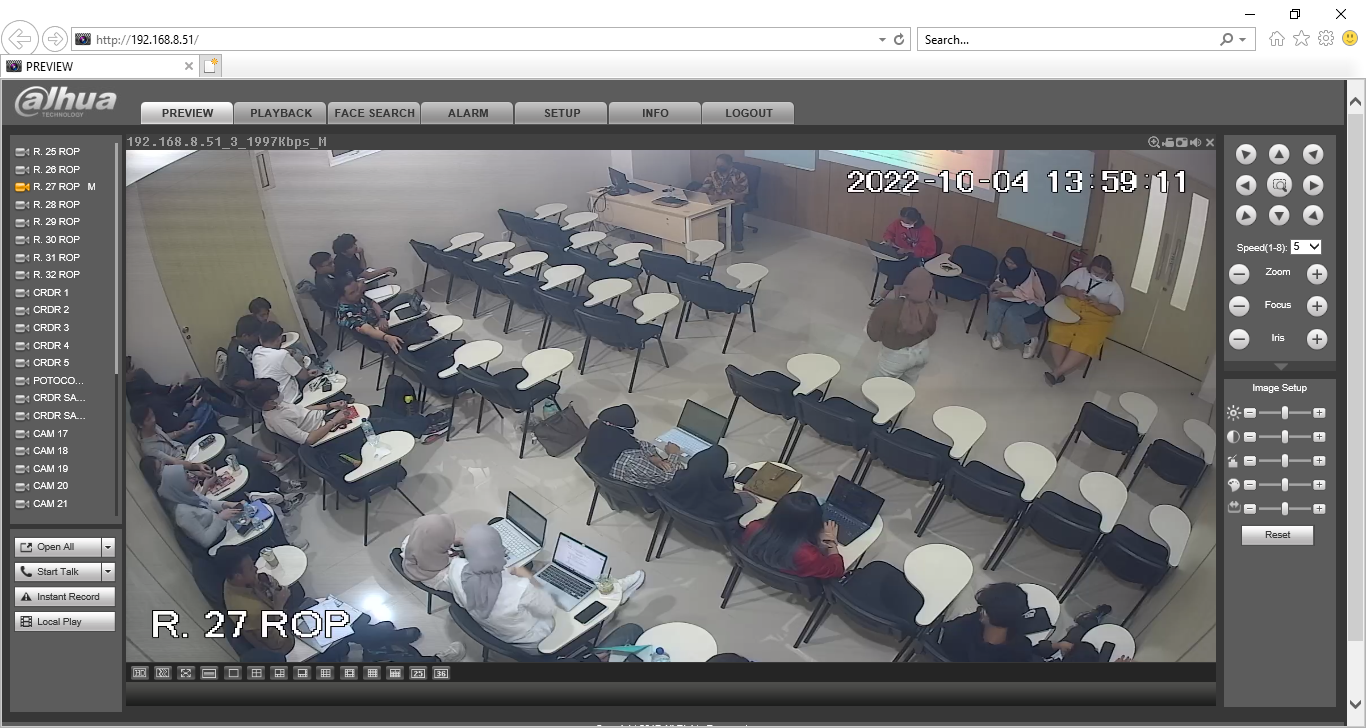
Task: Start Instant Record
Action: pyautogui.click(x=64, y=597)
